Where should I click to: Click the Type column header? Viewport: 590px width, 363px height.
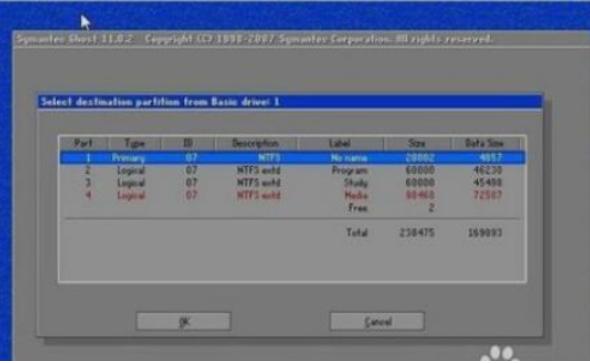click(x=135, y=143)
